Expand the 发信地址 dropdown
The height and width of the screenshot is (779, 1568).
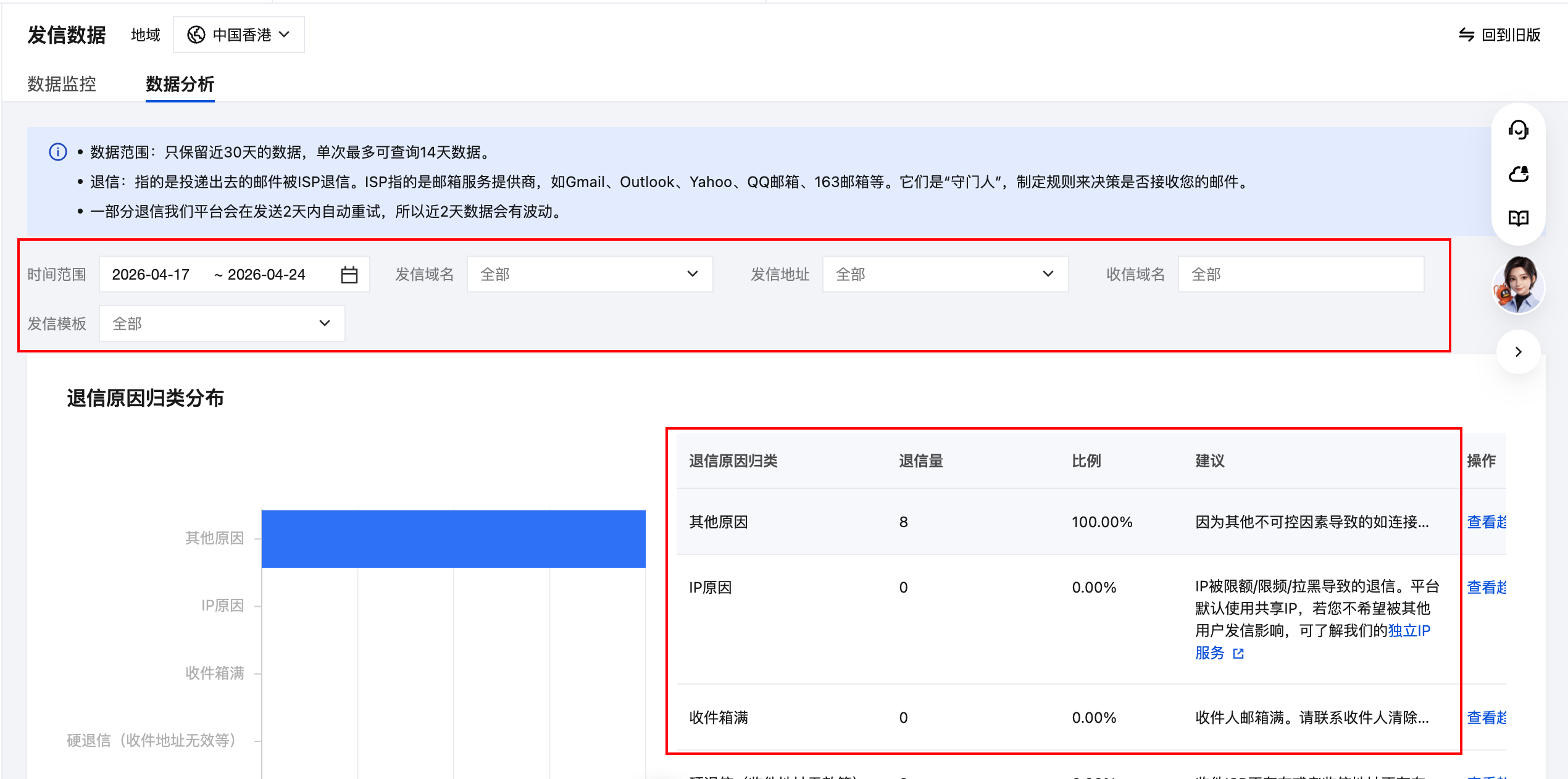945,274
